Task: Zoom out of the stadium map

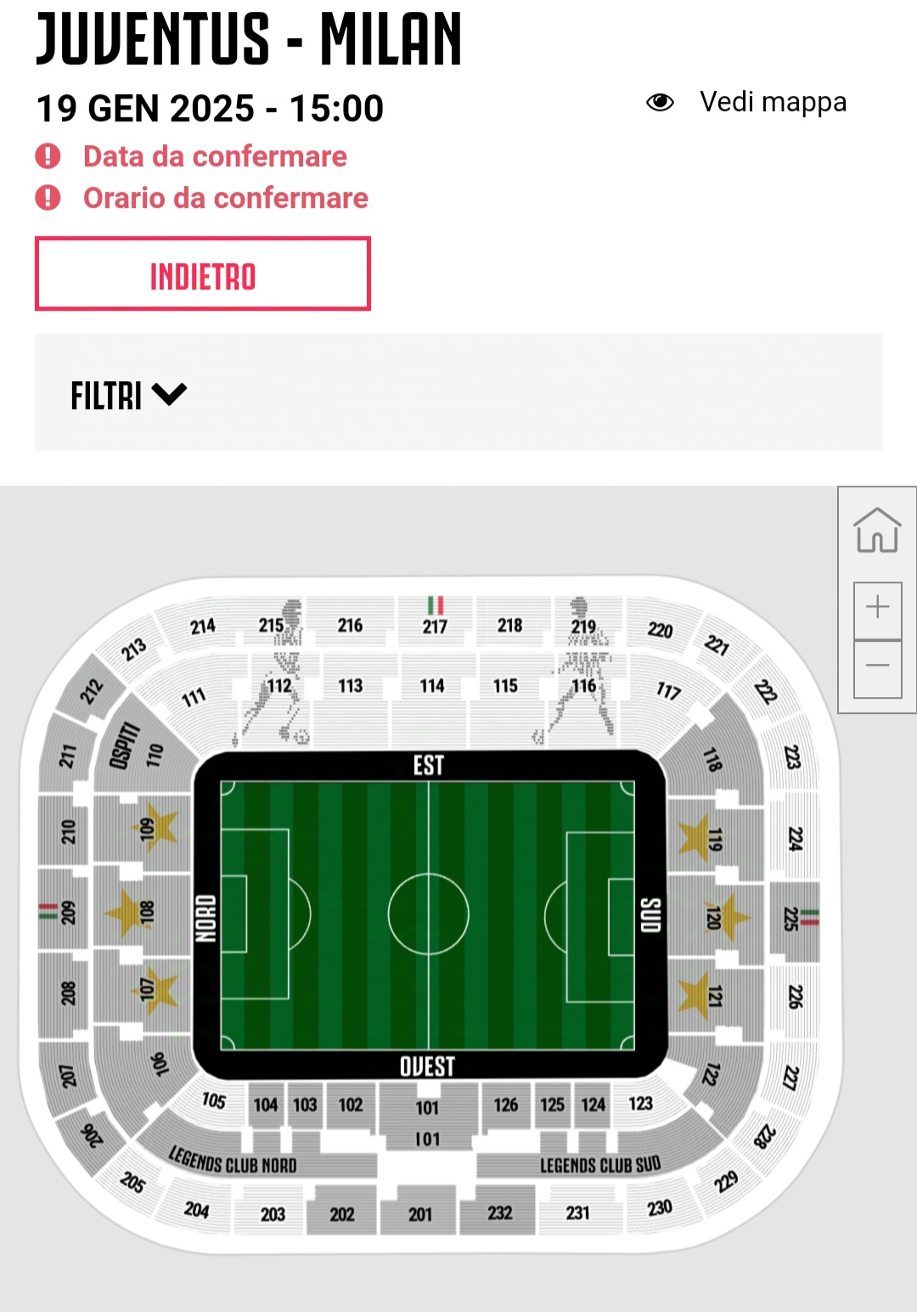Action: pyautogui.click(x=877, y=668)
